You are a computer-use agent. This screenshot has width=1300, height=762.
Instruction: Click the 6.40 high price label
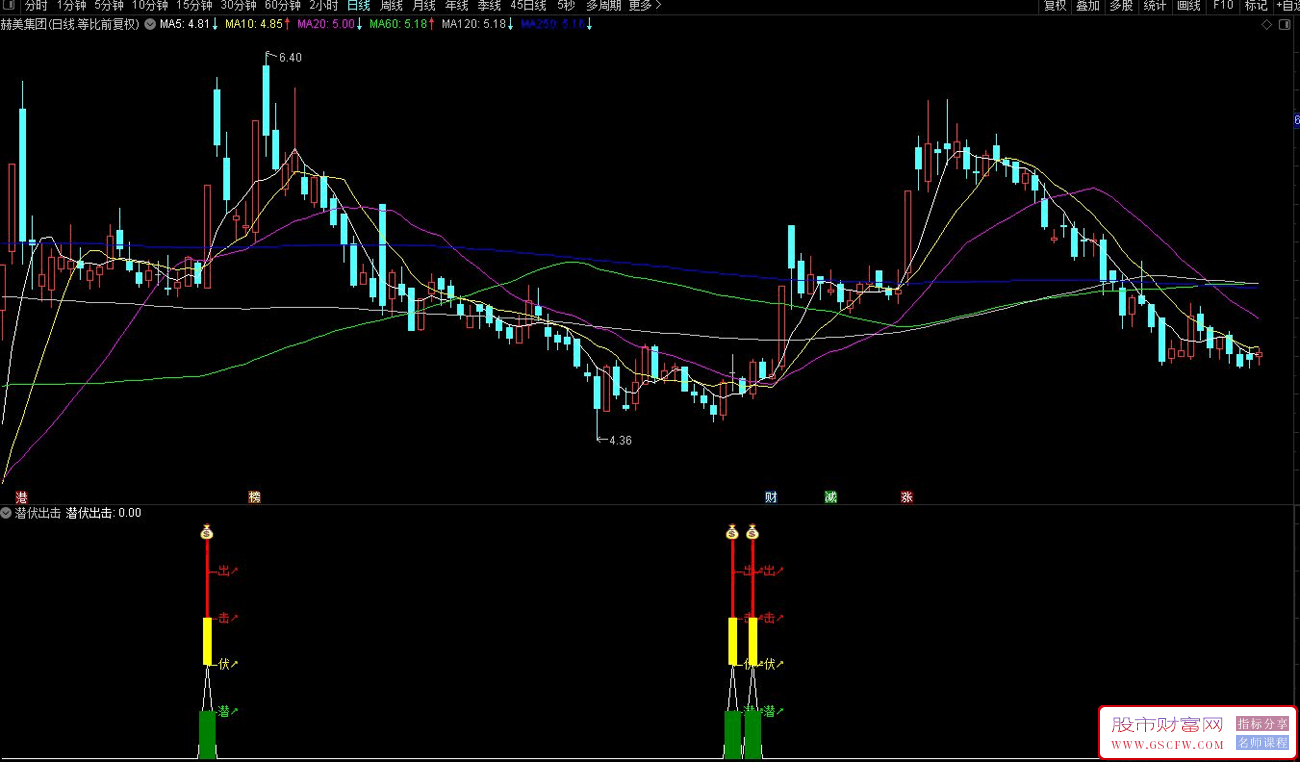click(x=290, y=58)
